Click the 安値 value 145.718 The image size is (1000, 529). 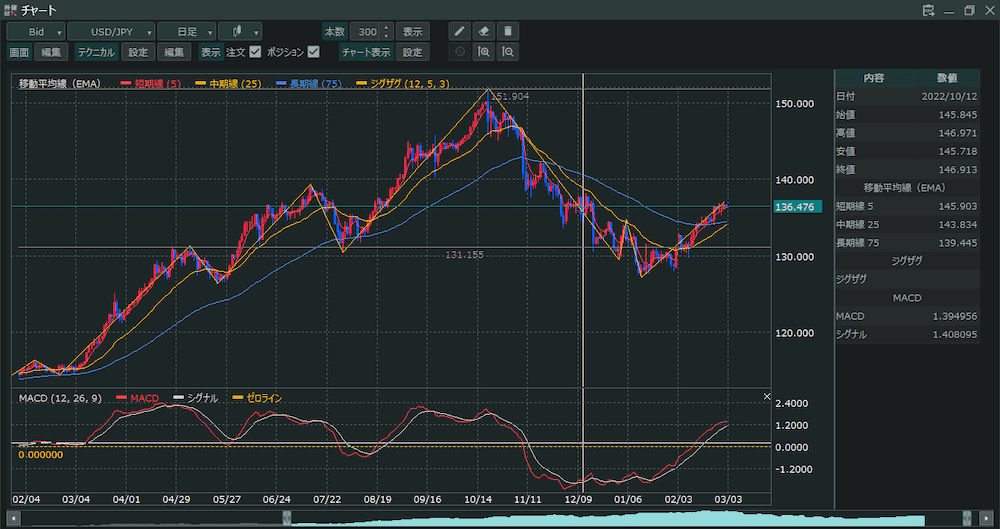(x=958, y=151)
